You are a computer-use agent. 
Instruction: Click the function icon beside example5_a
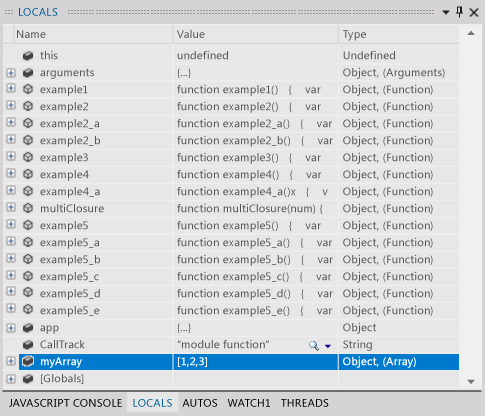[28, 242]
